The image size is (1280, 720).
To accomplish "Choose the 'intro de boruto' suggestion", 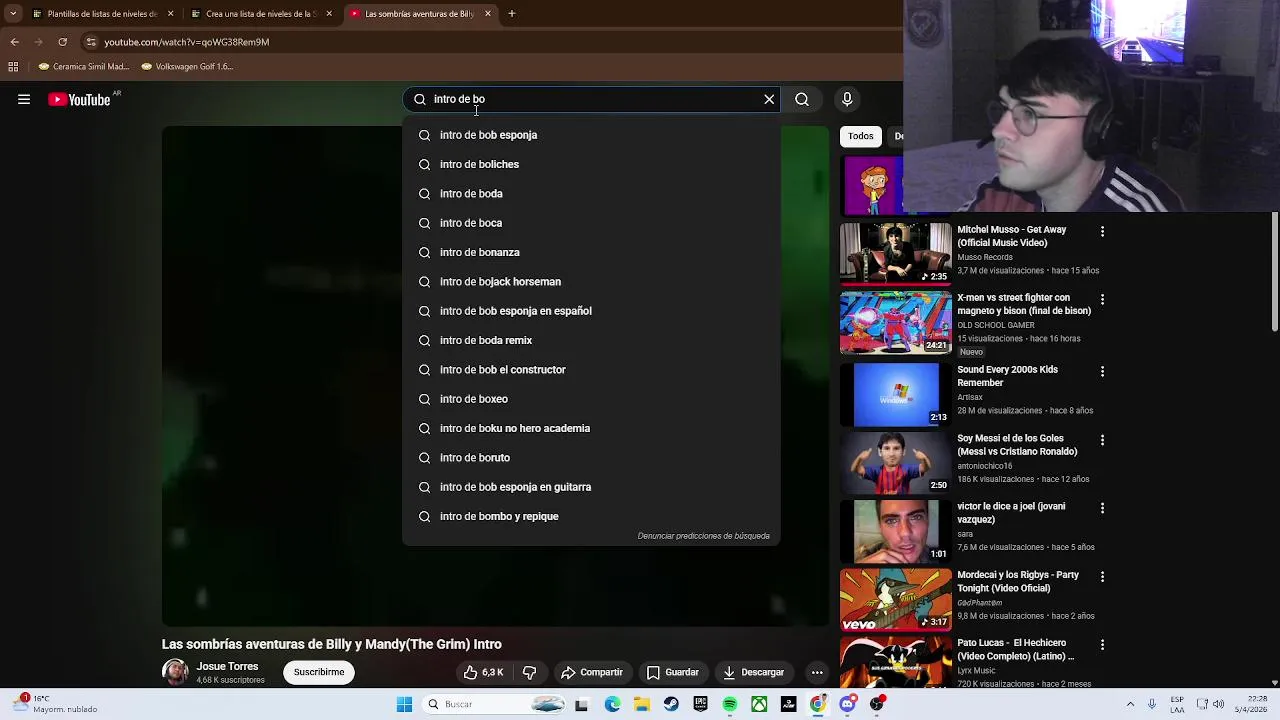I will point(591,457).
